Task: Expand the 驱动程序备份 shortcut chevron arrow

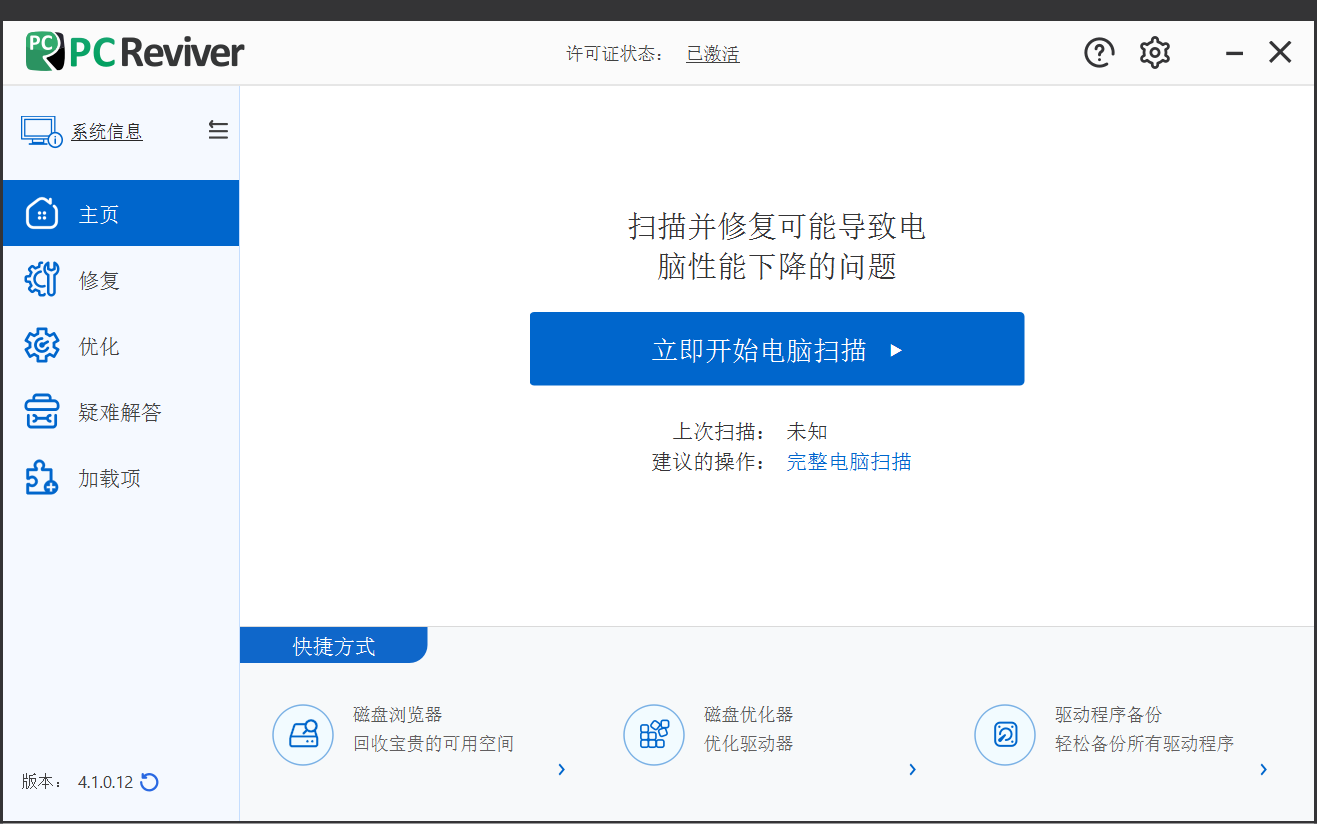Action: 1264,769
